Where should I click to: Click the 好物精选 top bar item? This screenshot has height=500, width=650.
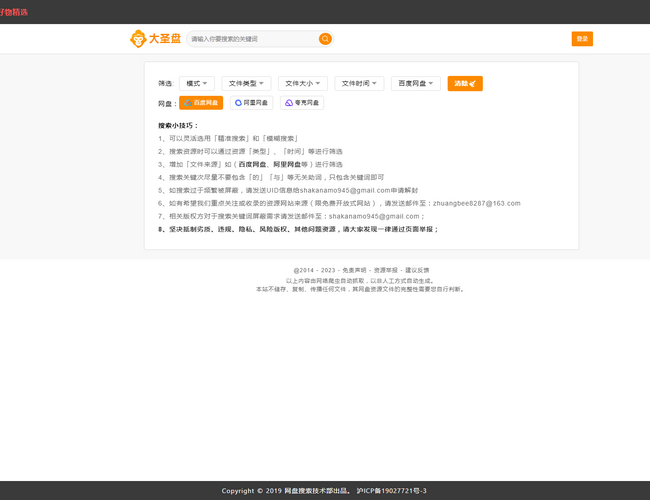click(14, 11)
